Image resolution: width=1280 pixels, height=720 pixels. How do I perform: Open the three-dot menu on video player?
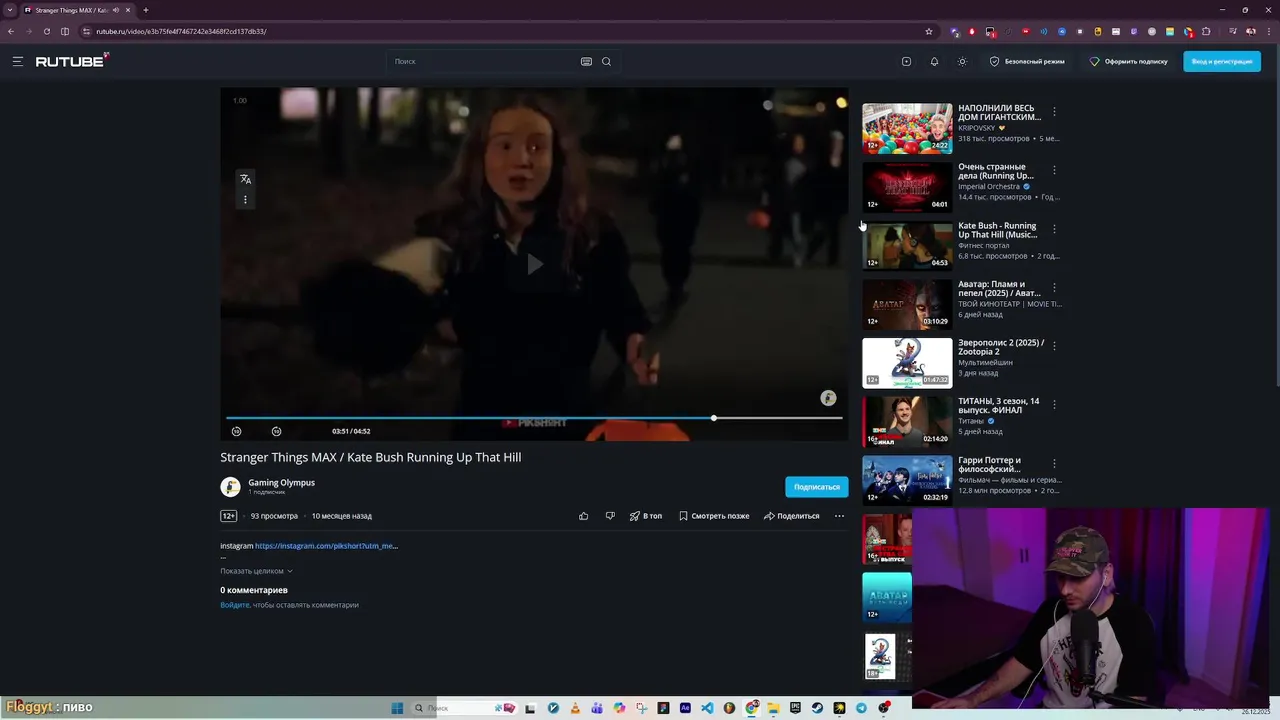coord(245,200)
